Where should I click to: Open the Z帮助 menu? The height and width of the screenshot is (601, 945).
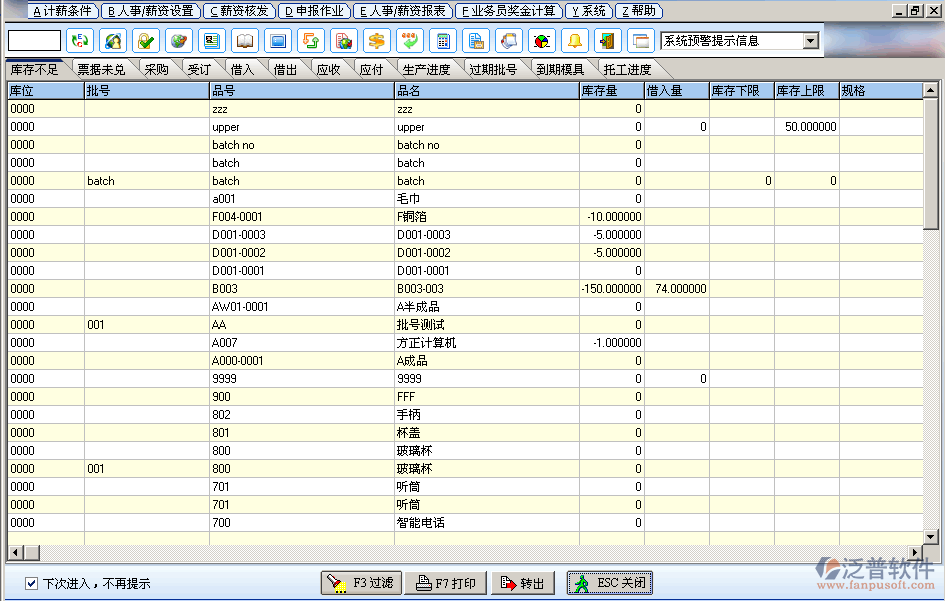[x=639, y=11]
